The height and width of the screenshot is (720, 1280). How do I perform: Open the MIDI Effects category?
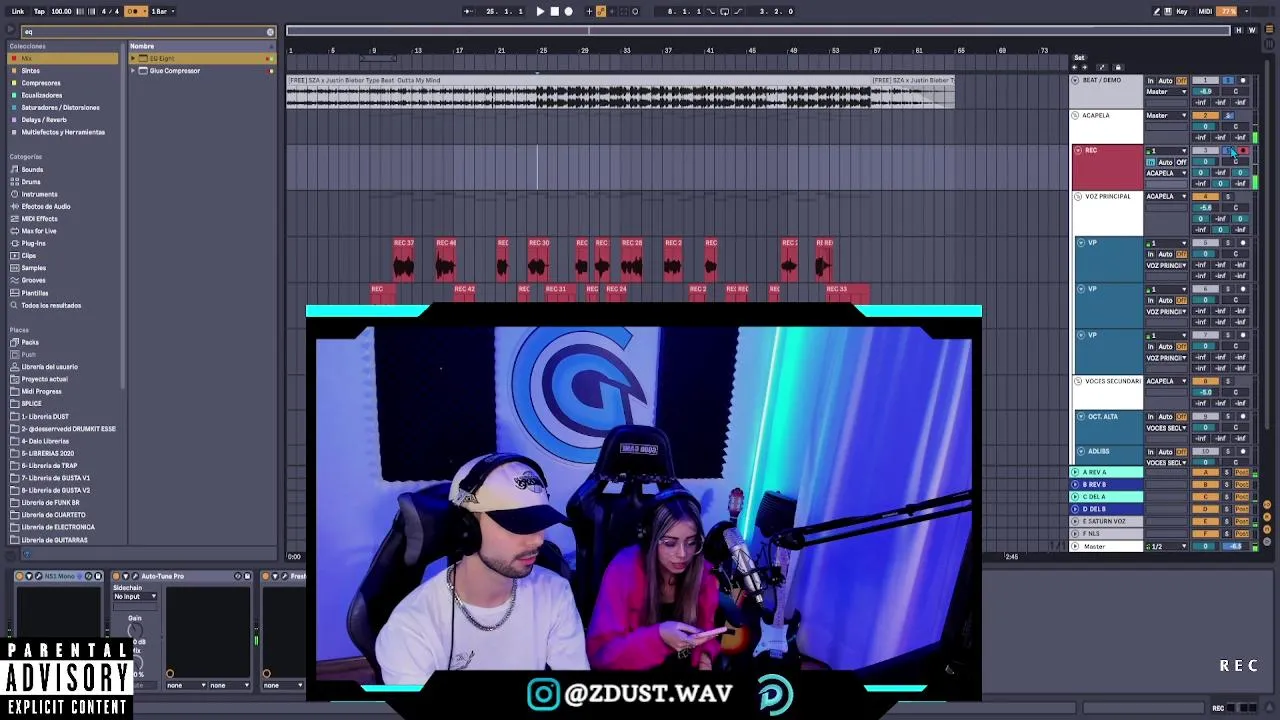coord(40,218)
